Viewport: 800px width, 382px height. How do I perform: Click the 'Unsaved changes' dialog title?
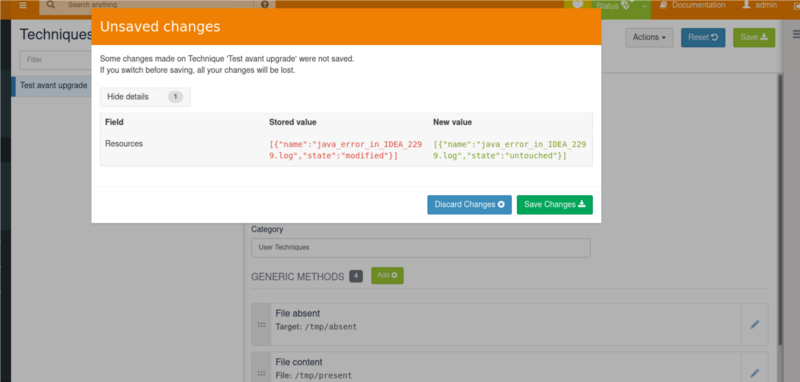coord(160,27)
